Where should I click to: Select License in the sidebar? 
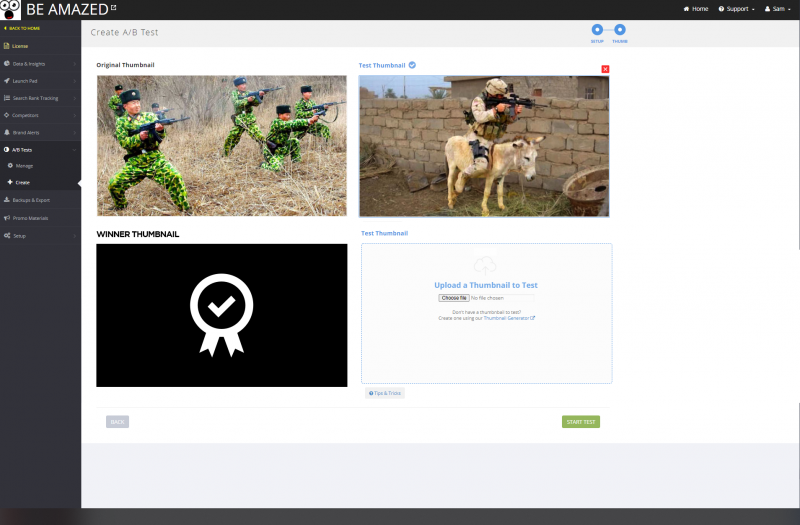pyautogui.click(x=20, y=46)
